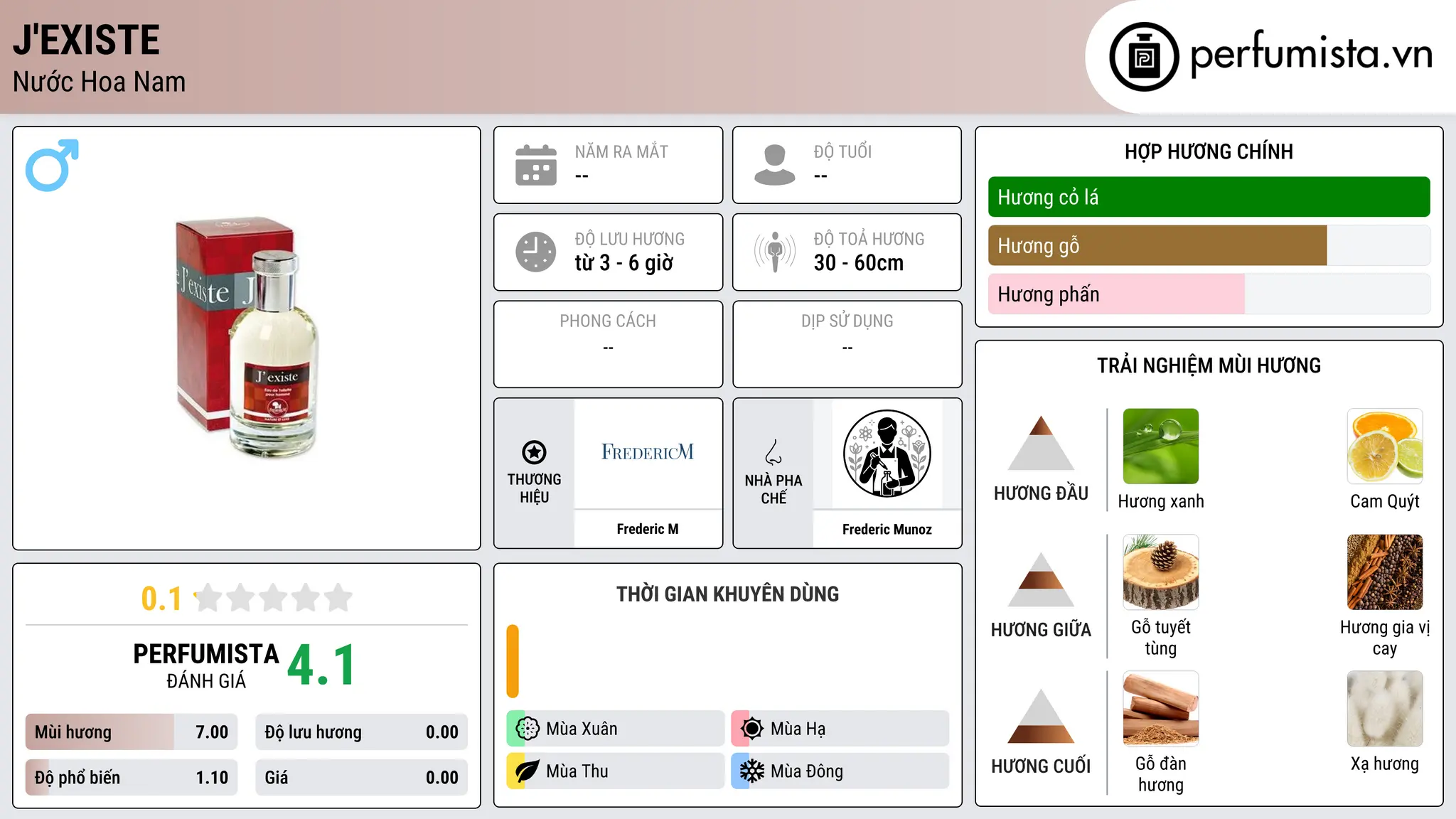
Task: Click the calendar icon beside Năm ra mắt
Action: coord(536,165)
